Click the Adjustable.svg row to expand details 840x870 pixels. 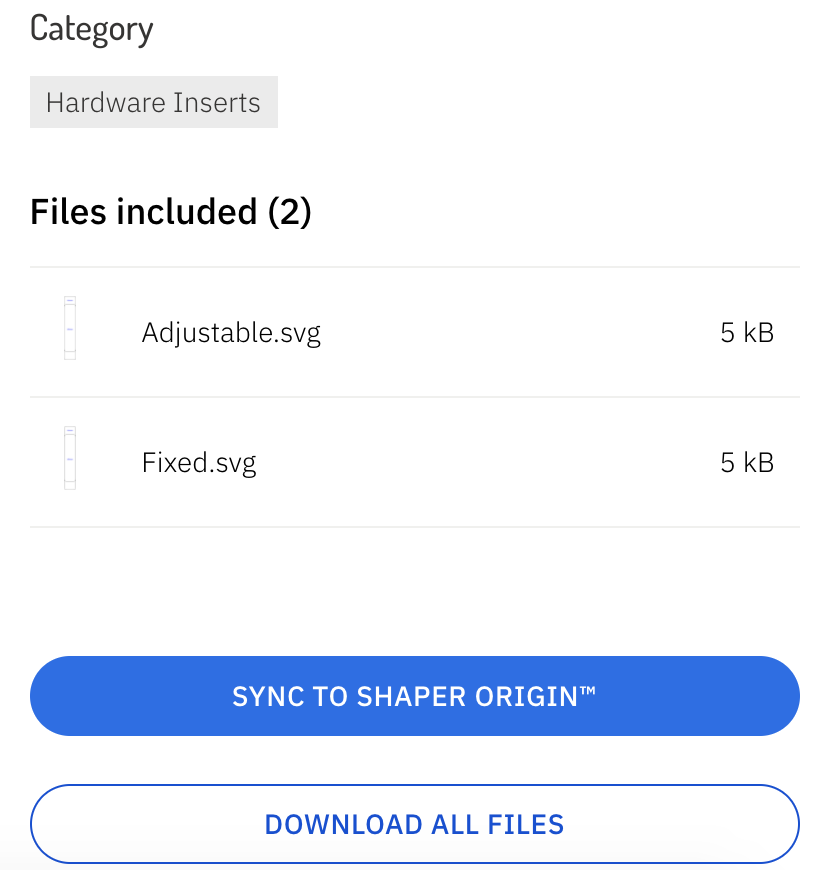[x=415, y=332]
